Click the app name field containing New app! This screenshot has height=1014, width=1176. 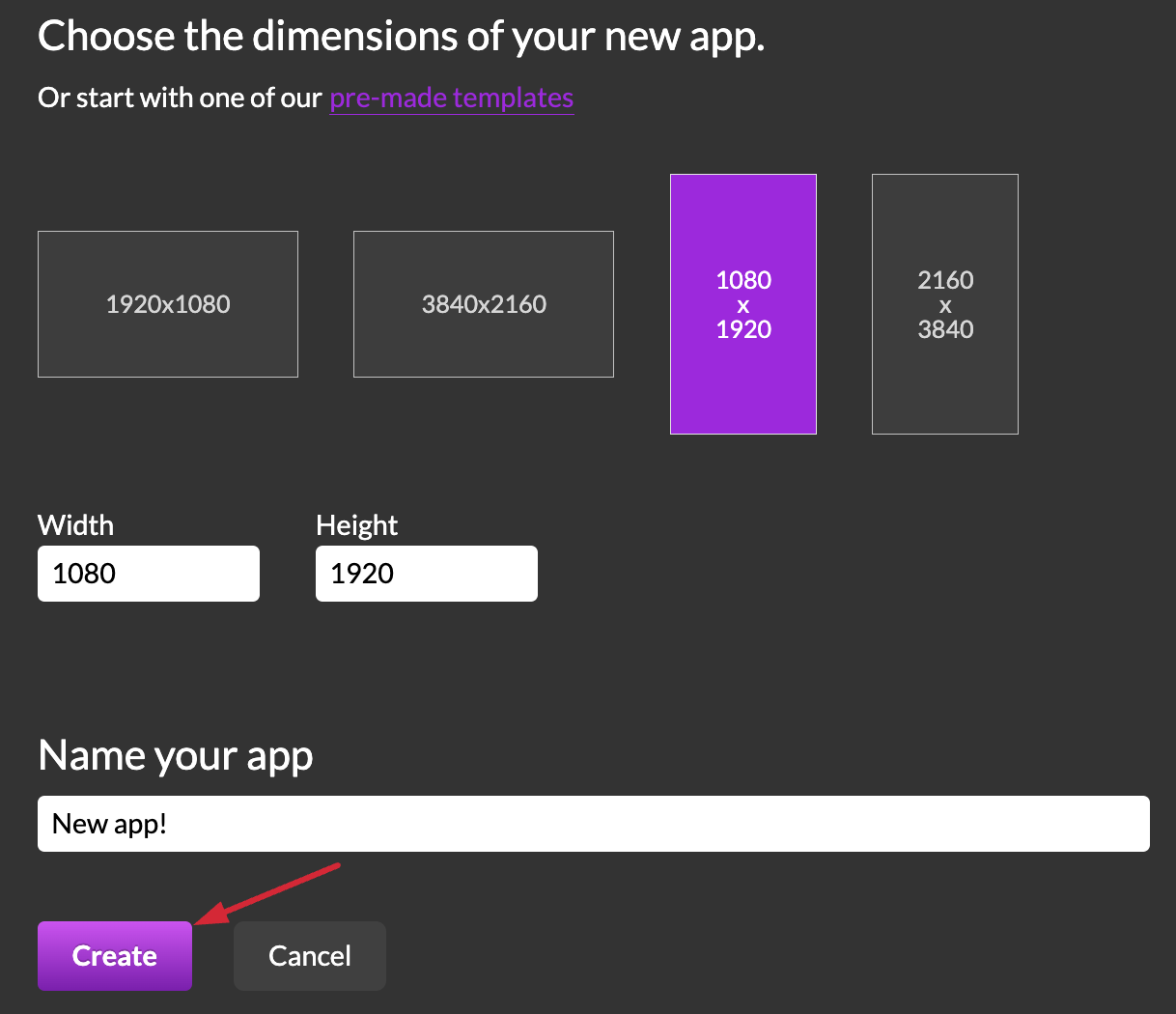pyautogui.click(x=594, y=824)
